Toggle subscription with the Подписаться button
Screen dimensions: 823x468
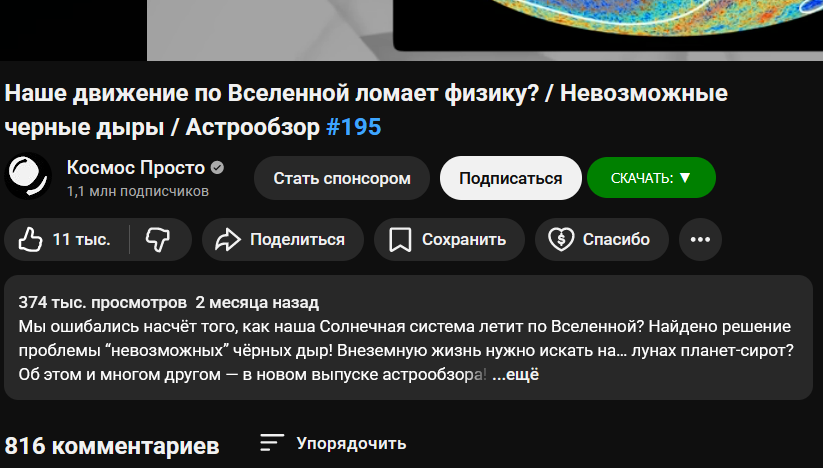point(510,178)
